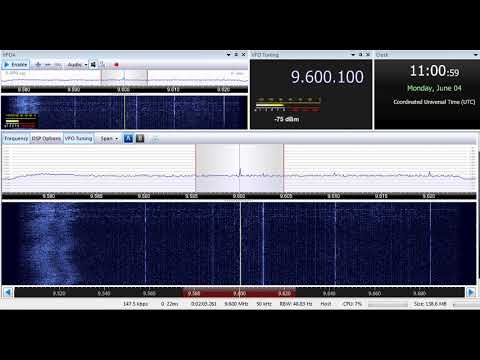Click the speaker mute icon in VFO-A toolbar
The image size is (480, 360).
(93, 64)
